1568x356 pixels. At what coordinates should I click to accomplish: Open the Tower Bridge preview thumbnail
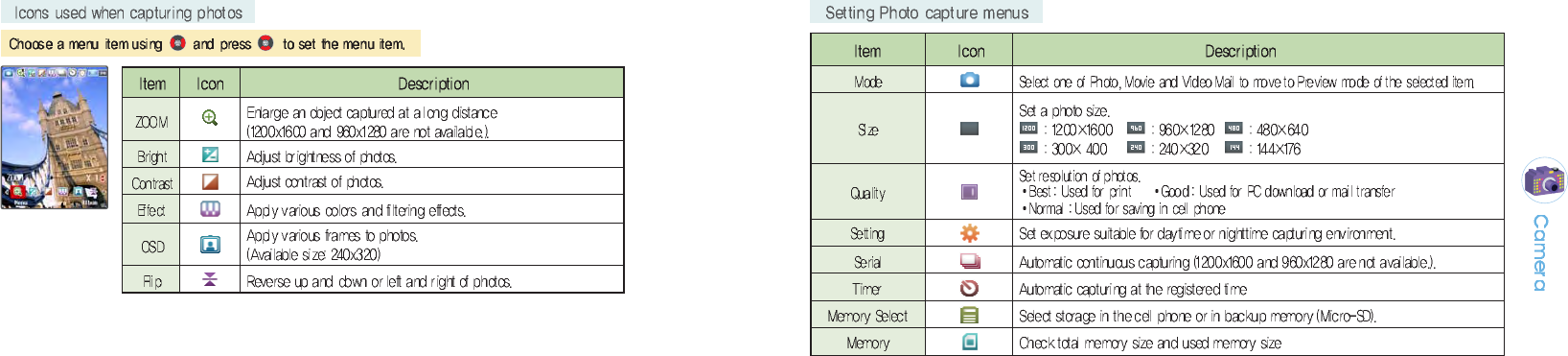55,137
